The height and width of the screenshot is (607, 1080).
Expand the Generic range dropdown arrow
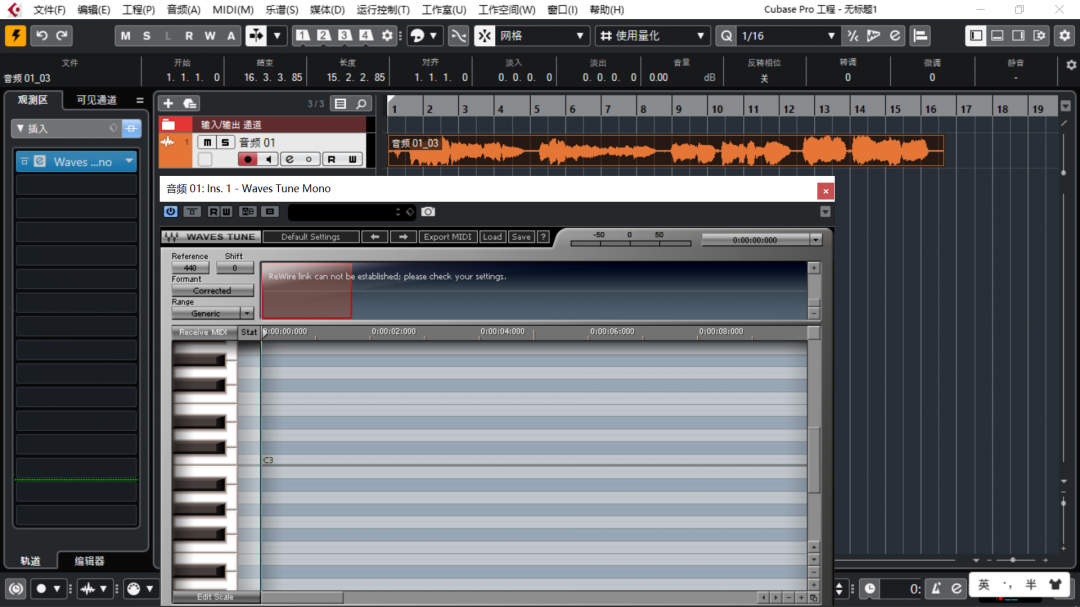247,313
